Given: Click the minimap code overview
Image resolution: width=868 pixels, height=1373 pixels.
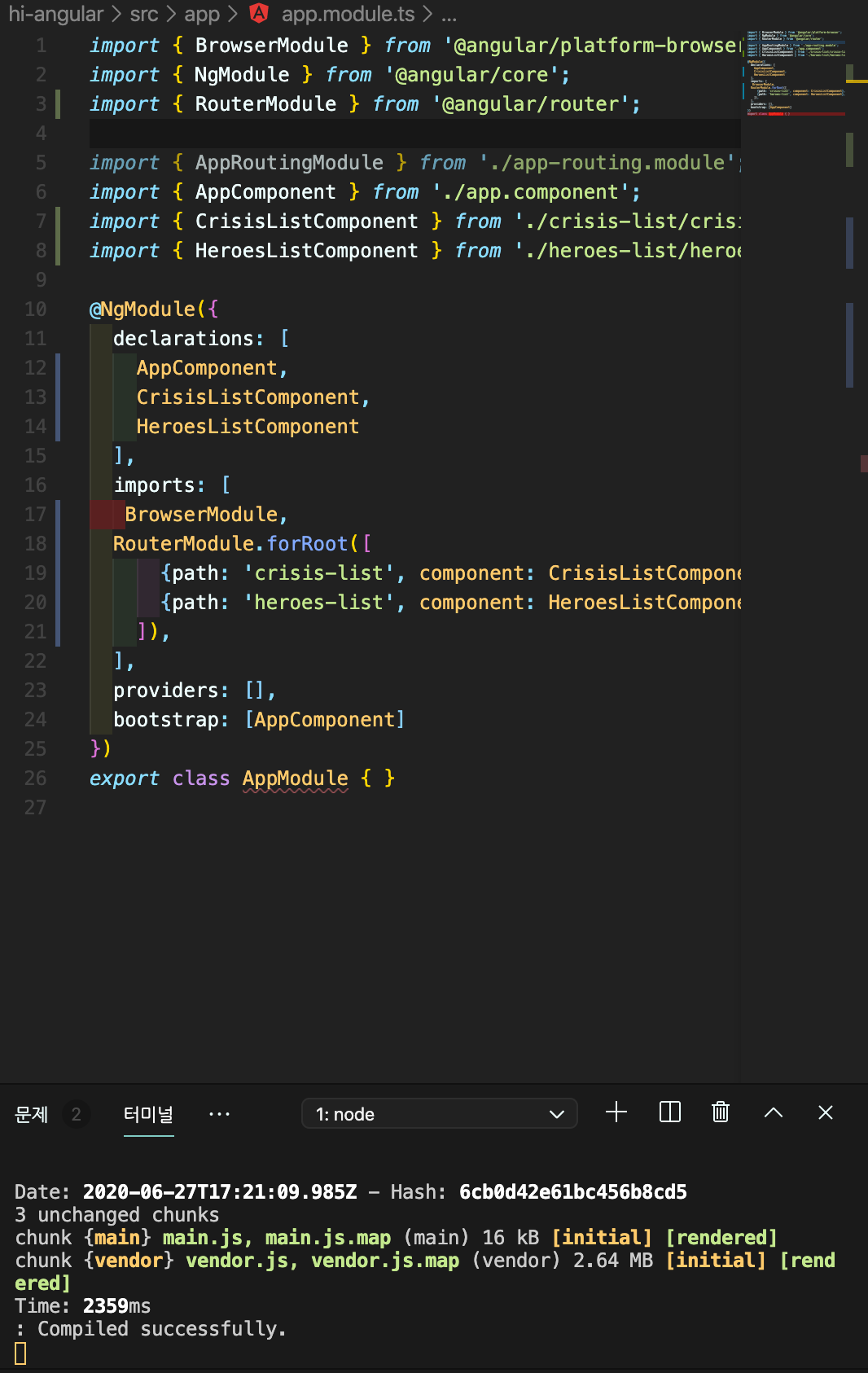Looking at the screenshot, I should click(795, 73).
